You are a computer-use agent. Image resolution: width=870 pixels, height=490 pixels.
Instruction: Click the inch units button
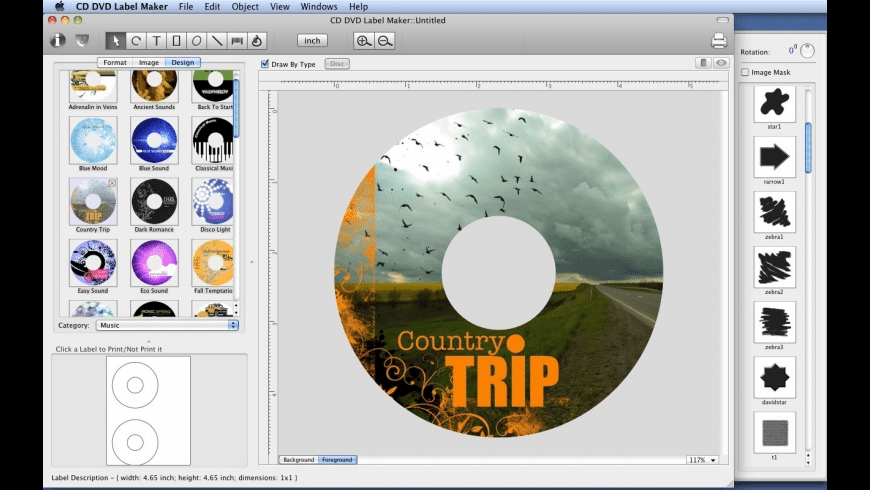pyautogui.click(x=312, y=41)
